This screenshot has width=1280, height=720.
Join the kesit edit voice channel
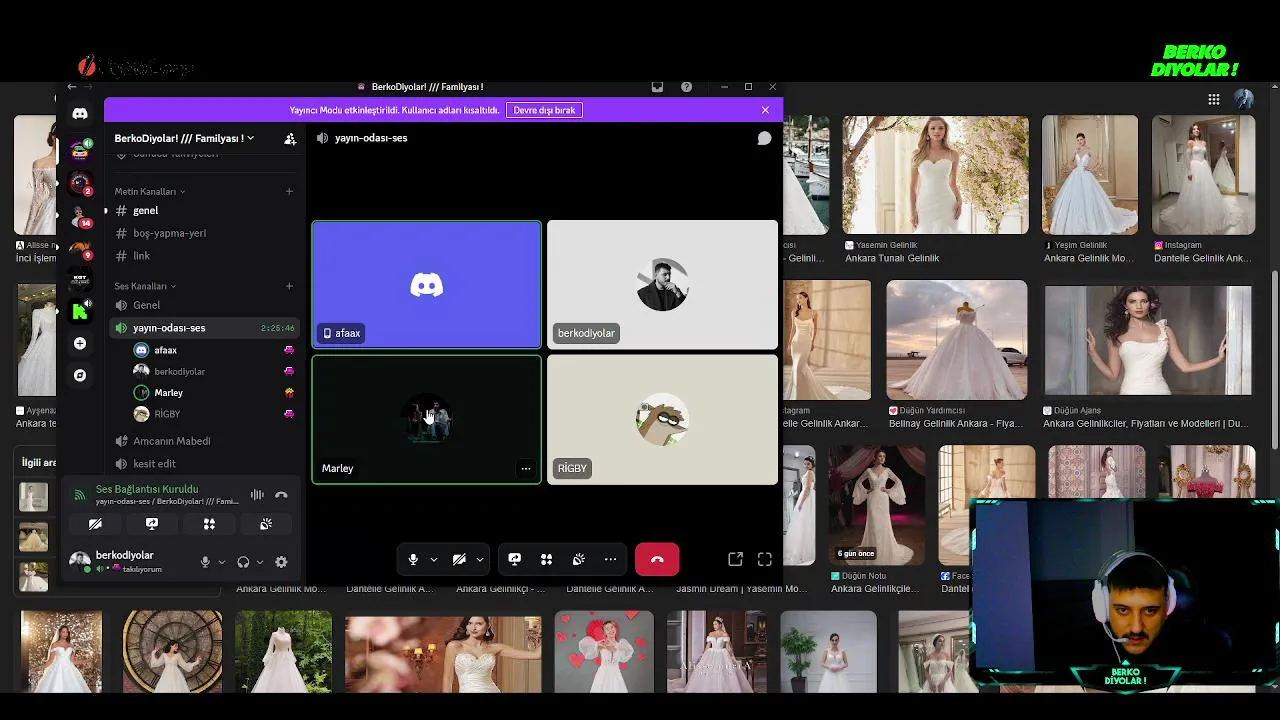click(x=204, y=464)
